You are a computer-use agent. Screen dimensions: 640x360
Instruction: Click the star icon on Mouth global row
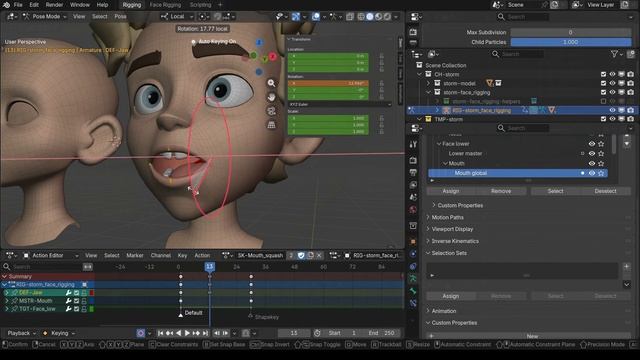pos(601,173)
